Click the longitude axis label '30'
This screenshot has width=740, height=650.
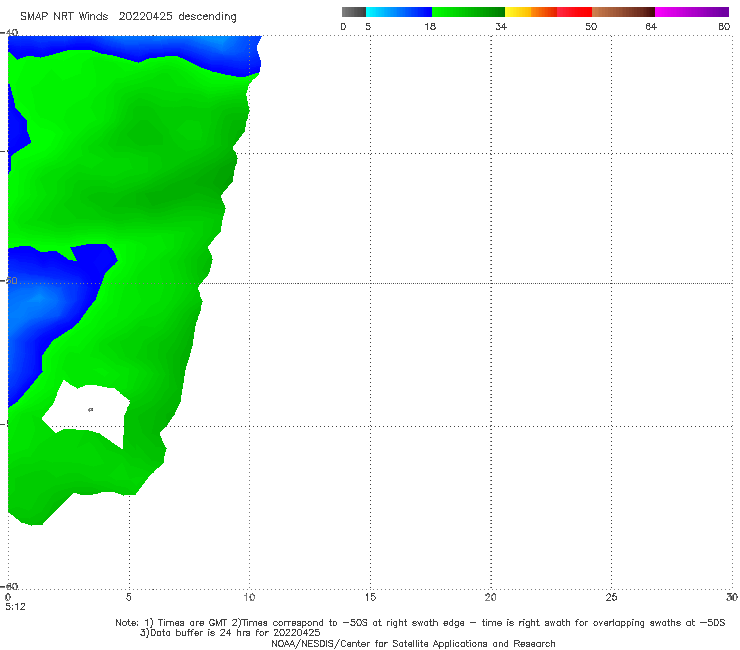732,598
